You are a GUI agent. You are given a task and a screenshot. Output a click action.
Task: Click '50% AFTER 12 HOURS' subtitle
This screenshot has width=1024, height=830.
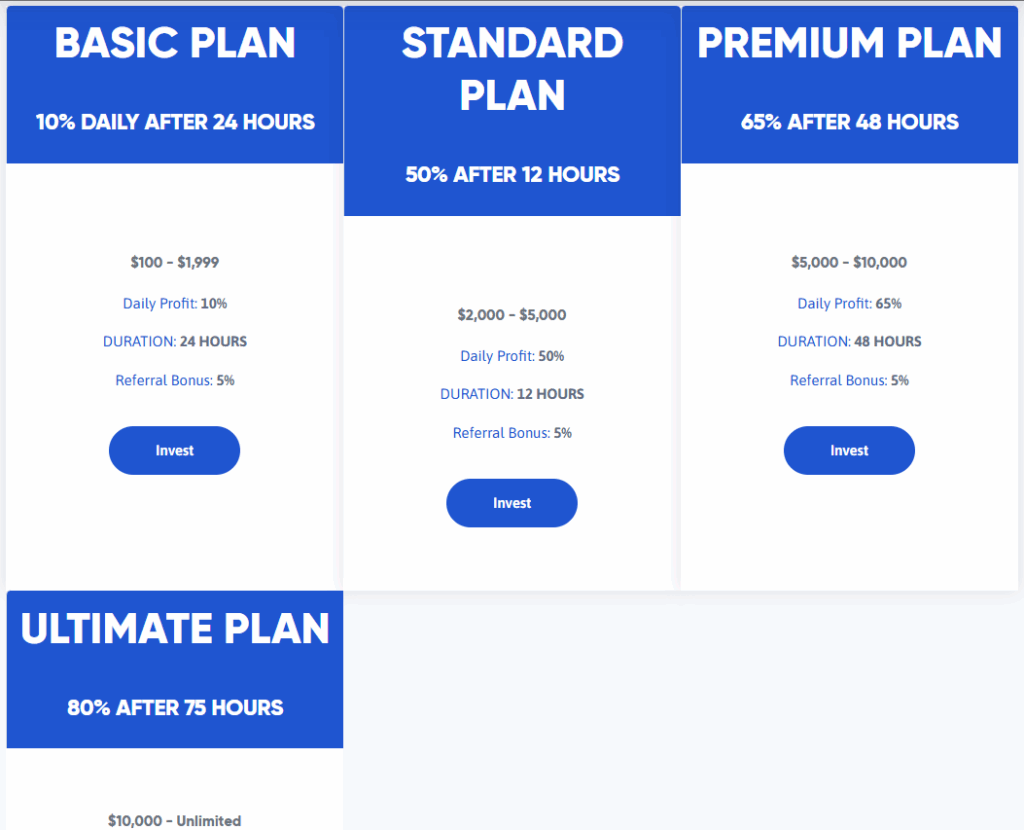click(512, 174)
